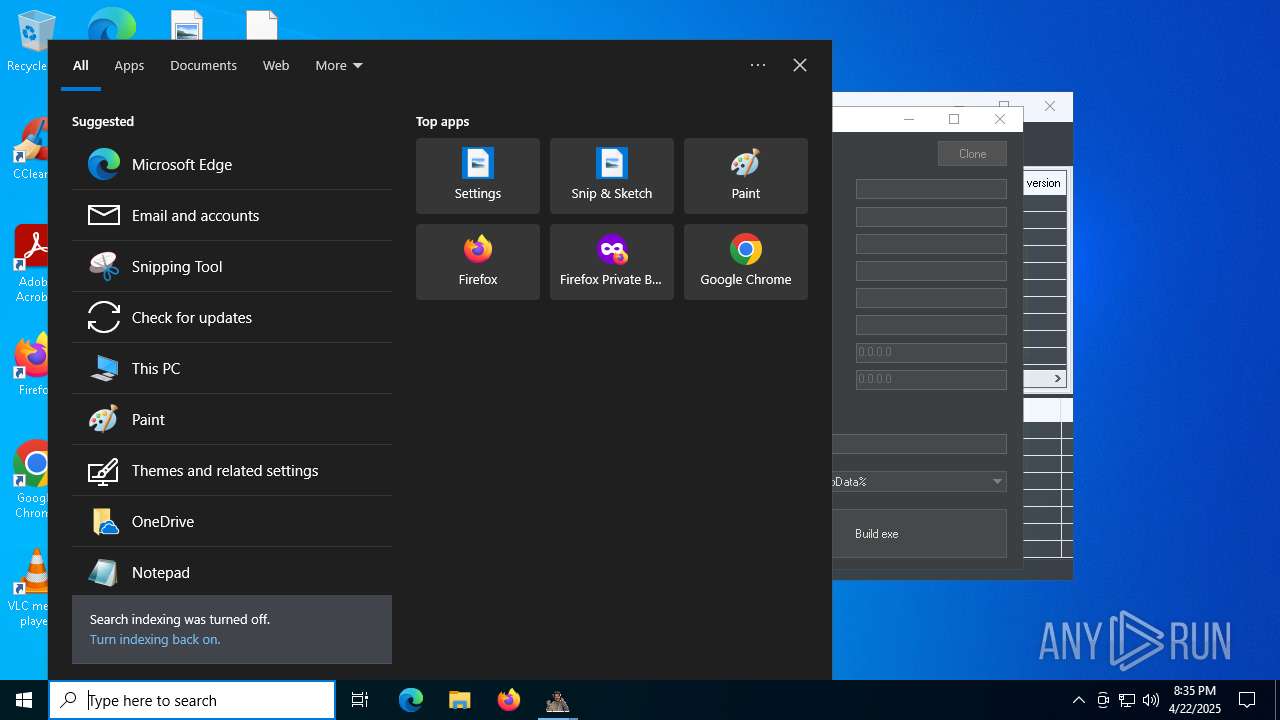Click first 0.0.0.0 field in builder window
This screenshot has height=720, width=1280.
[931, 352]
